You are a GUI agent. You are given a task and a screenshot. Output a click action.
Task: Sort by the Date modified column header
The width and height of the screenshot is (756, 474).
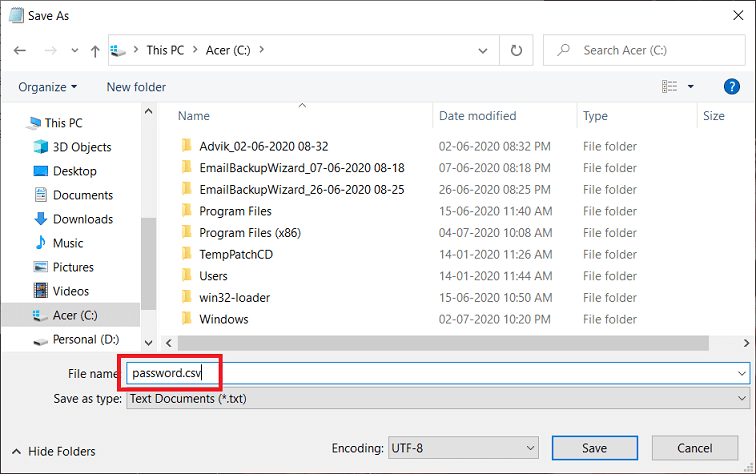pos(477,116)
